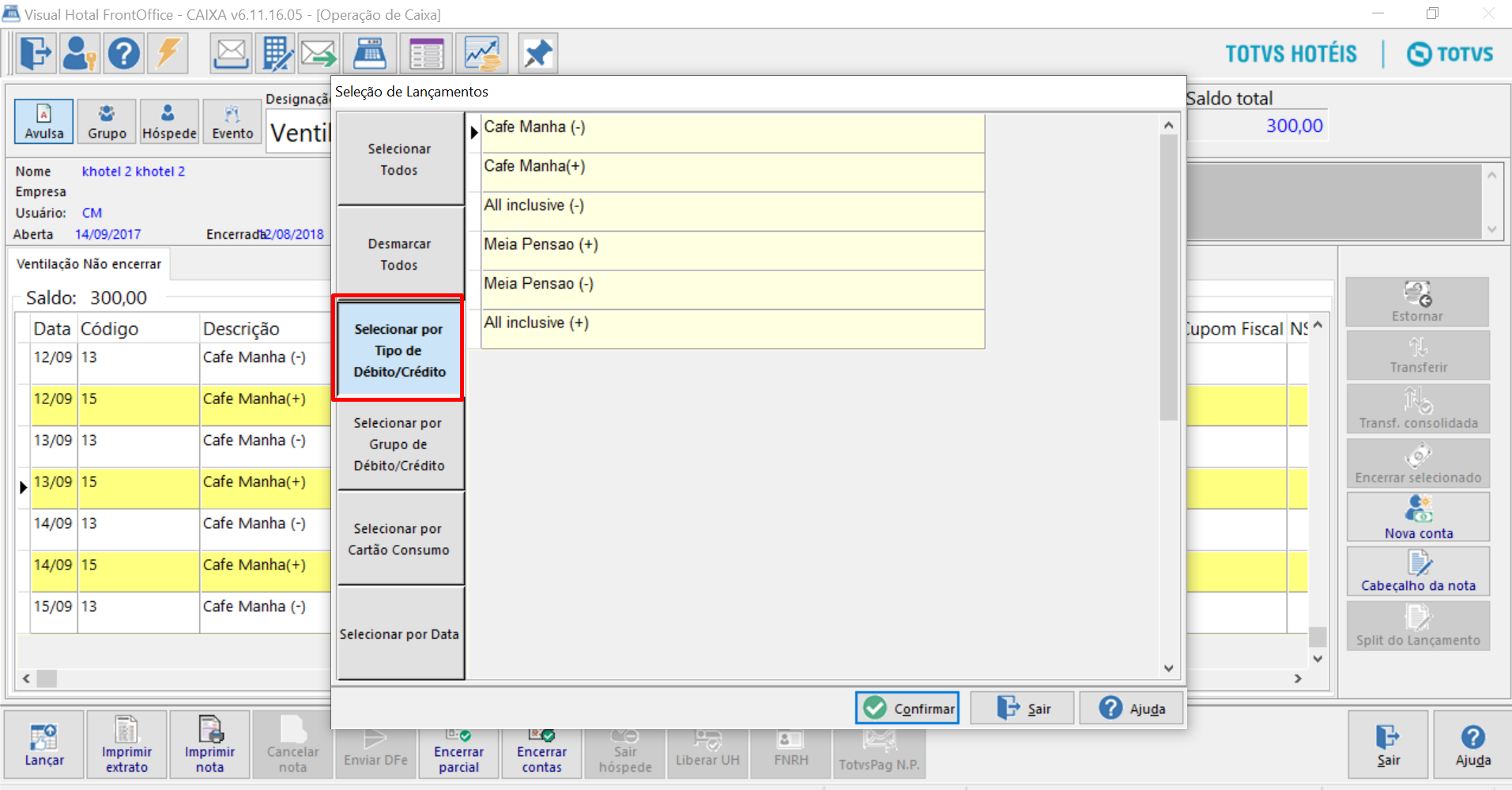The image size is (1512, 790).
Task: Click the Descrição column header
Action: (x=265, y=328)
